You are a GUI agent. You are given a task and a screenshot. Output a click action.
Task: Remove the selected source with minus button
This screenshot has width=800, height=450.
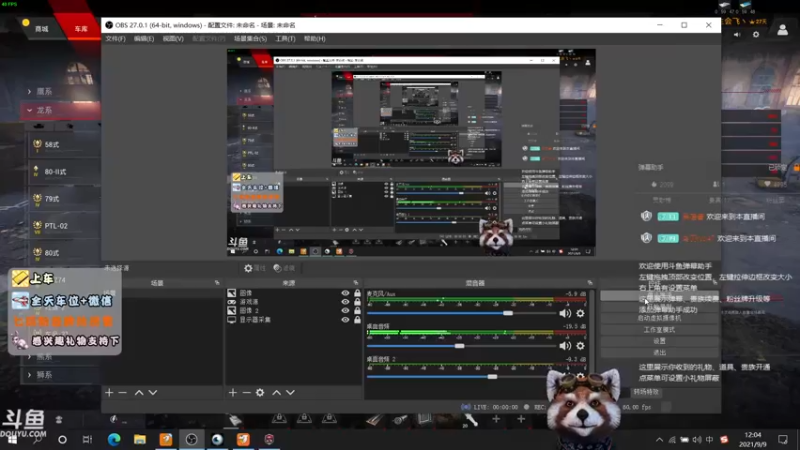click(246, 392)
